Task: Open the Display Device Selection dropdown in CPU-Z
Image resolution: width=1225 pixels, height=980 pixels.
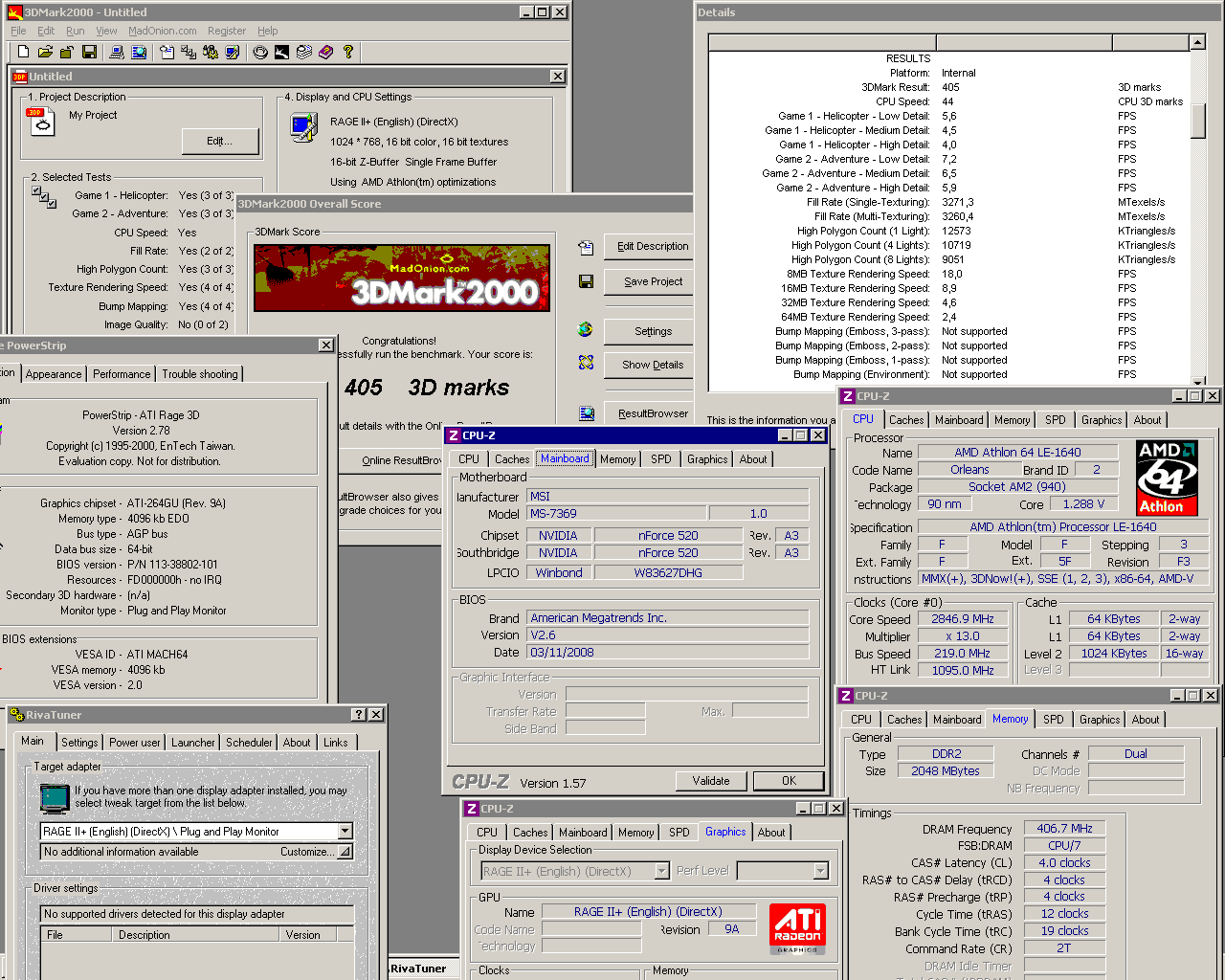Action: click(x=661, y=871)
